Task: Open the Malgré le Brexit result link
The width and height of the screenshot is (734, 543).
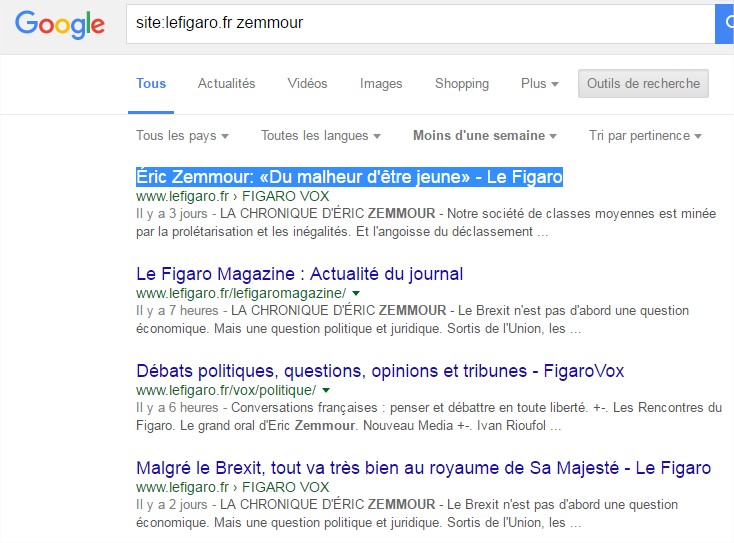Action: point(424,468)
